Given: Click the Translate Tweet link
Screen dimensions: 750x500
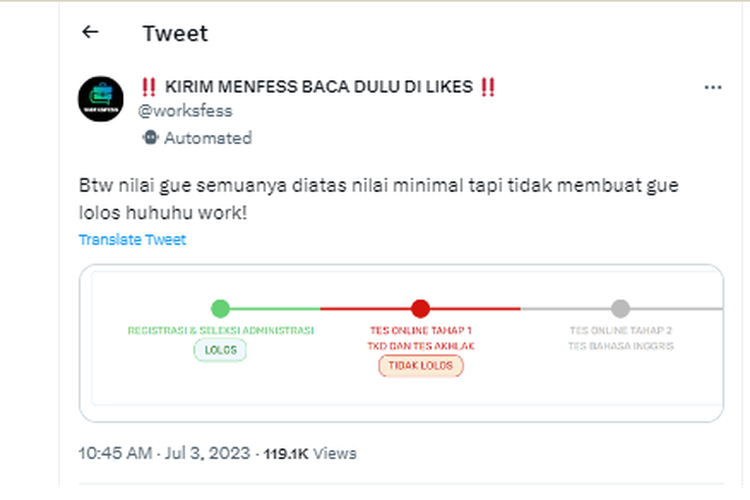Looking at the screenshot, I should tap(132, 240).
